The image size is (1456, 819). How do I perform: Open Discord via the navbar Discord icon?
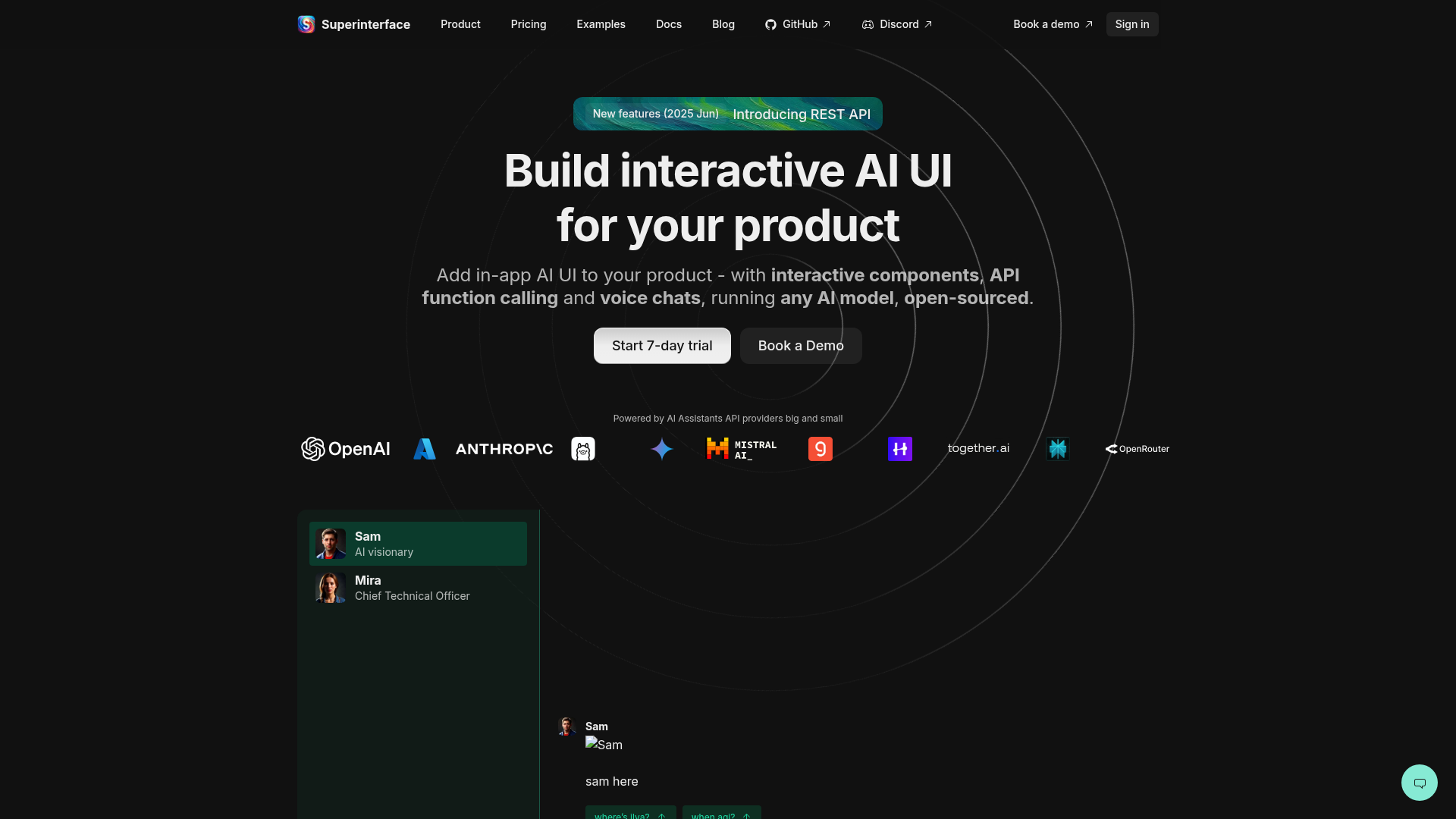pyautogui.click(x=867, y=24)
